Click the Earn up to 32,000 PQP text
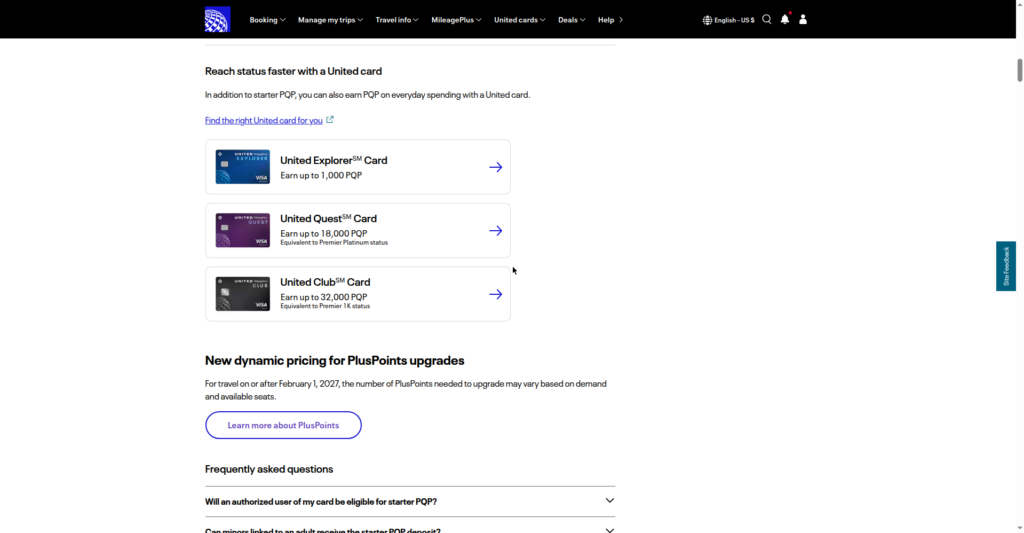The height and width of the screenshot is (533, 1024). (x=324, y=297)
